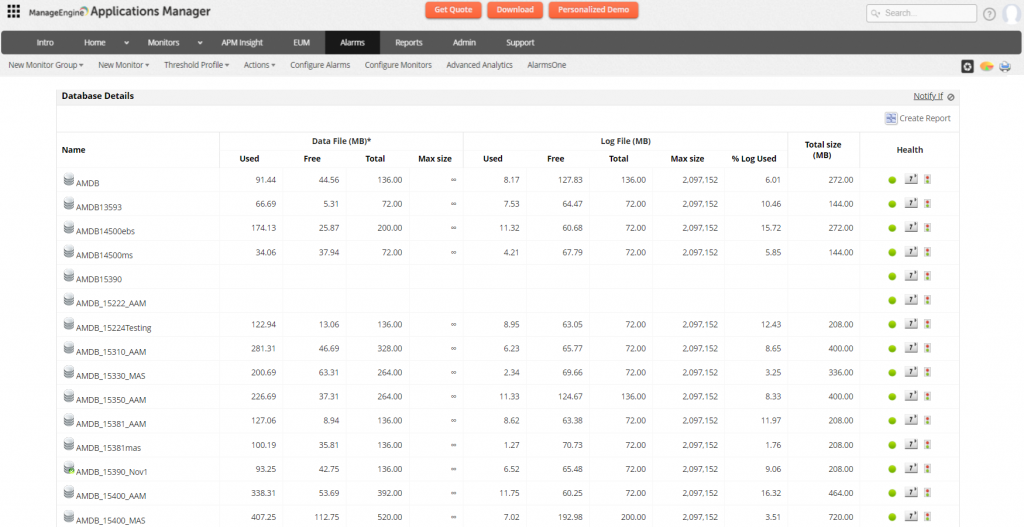Expand the Home menu arrow
Viewport: 1024px width, 527px height.
tap(126, 43)
